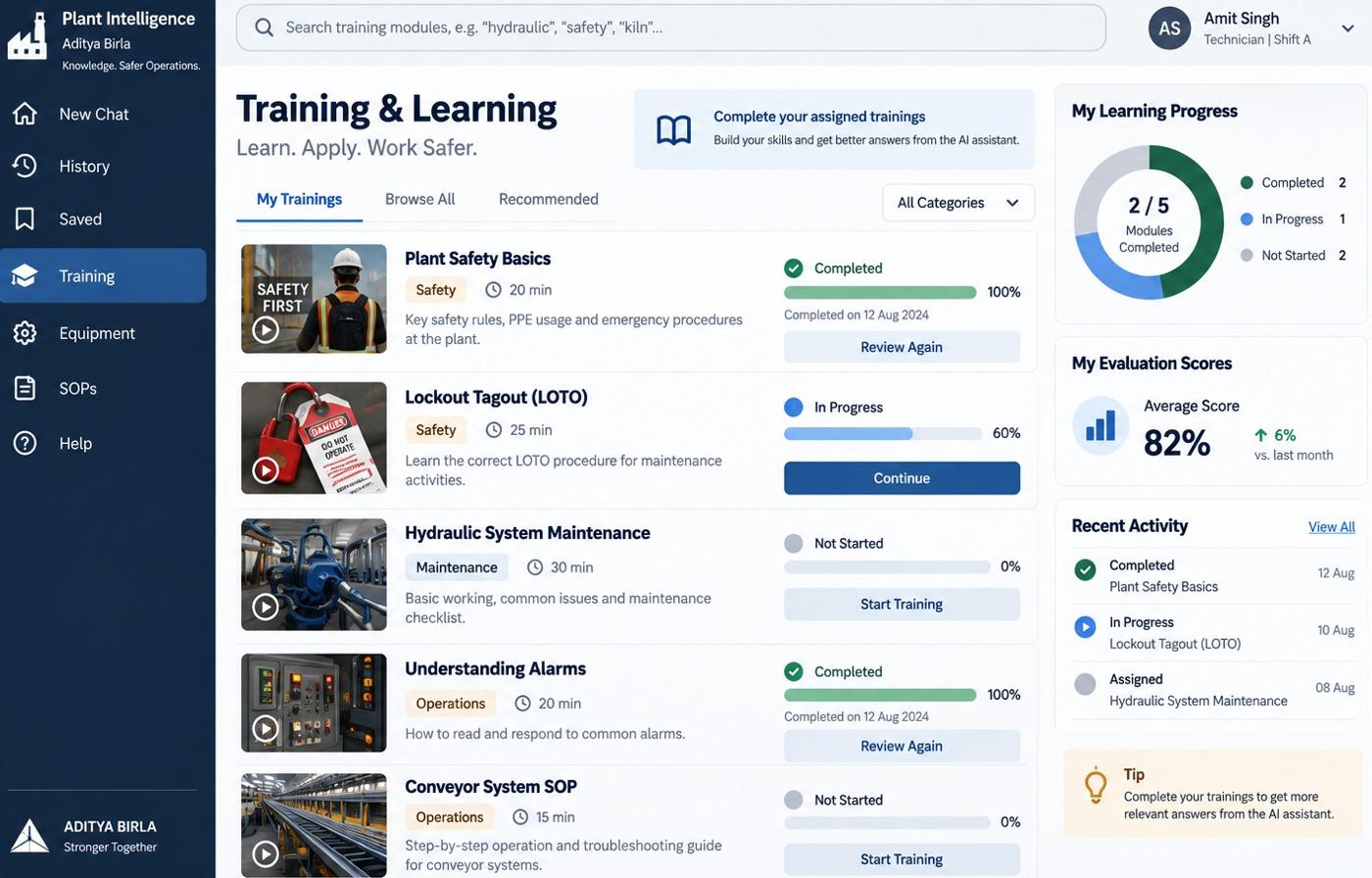This screenshot has width=1372, height=878.
Task: Click the open book icon in the banner
Action: point(674,129)
